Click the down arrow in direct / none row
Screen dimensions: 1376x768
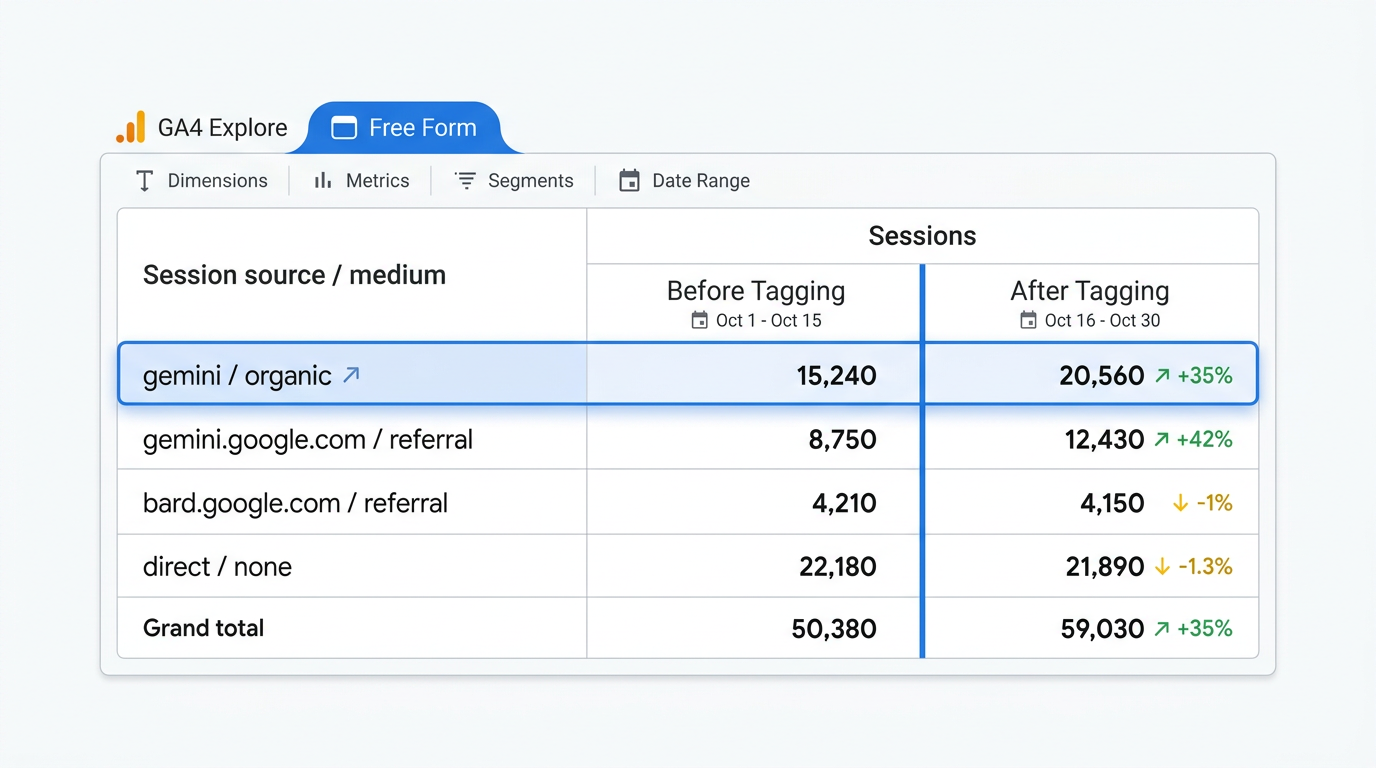pyautogui.click(x=1162, y=567)
